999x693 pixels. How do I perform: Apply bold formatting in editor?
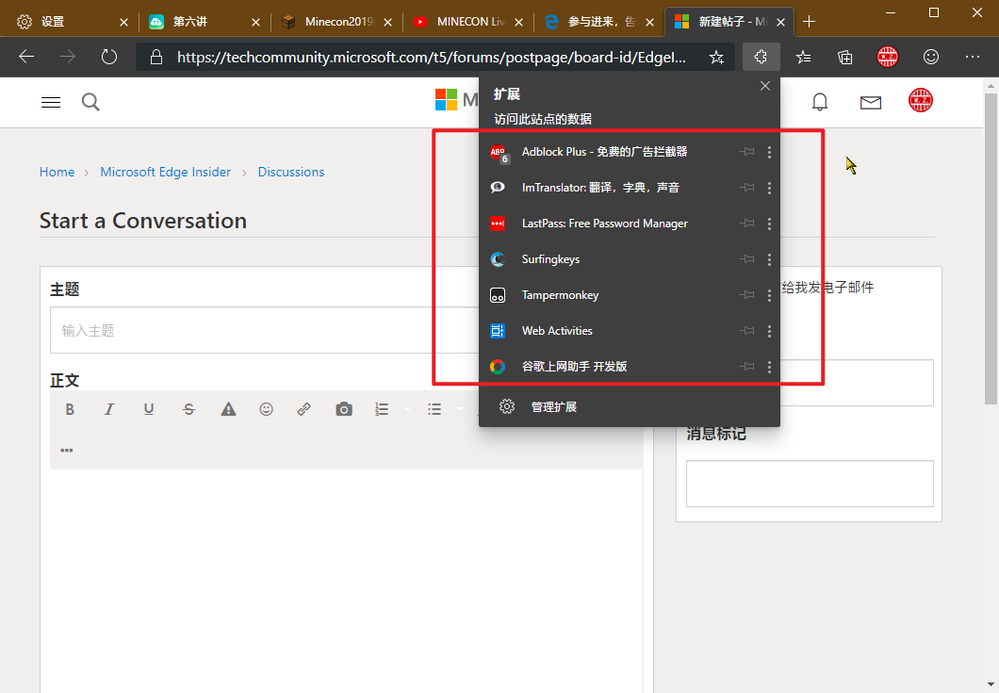point(70,410)
